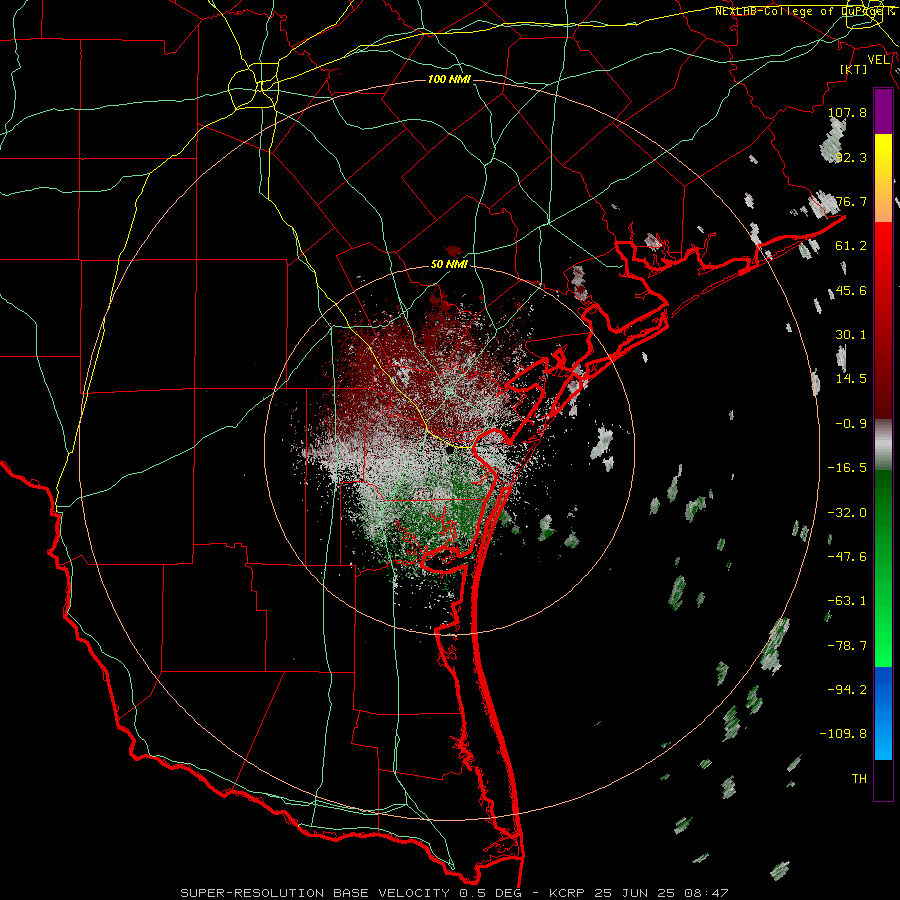
Task: Click the 61.2 velocity scale value
Action: point(851,246)
